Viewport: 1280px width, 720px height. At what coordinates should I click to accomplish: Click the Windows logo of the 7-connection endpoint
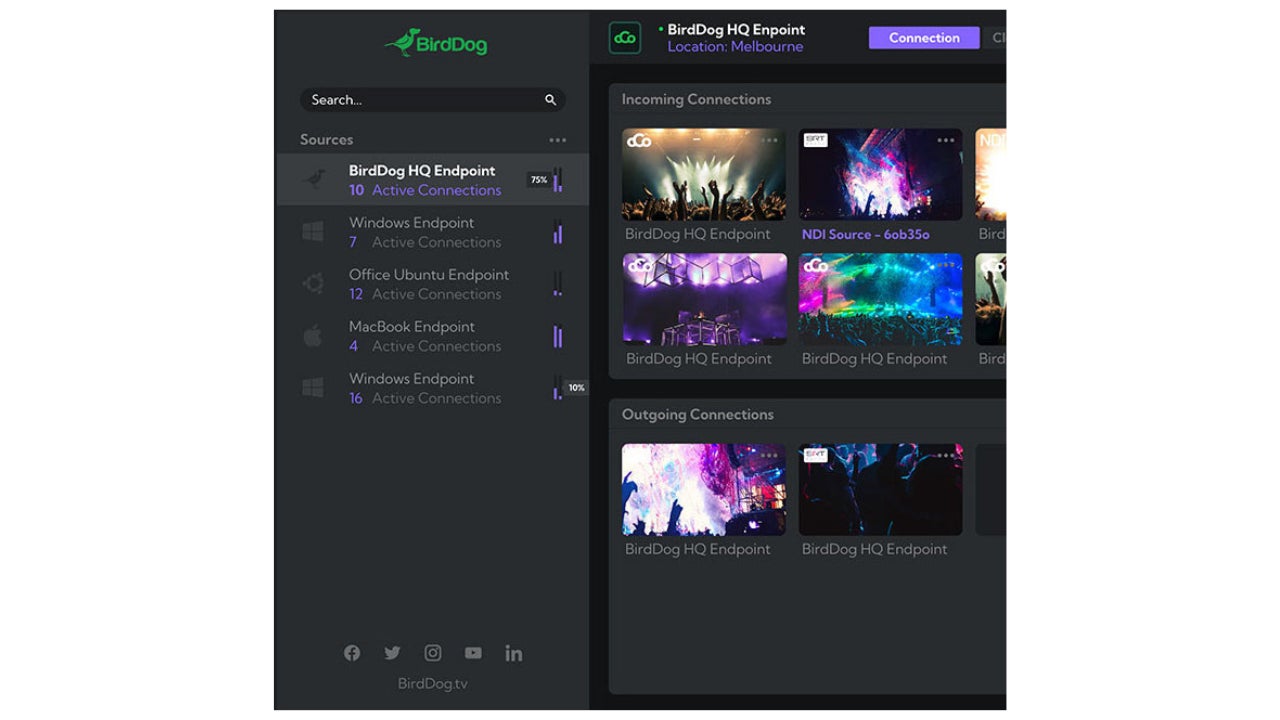tap(313, 232)
